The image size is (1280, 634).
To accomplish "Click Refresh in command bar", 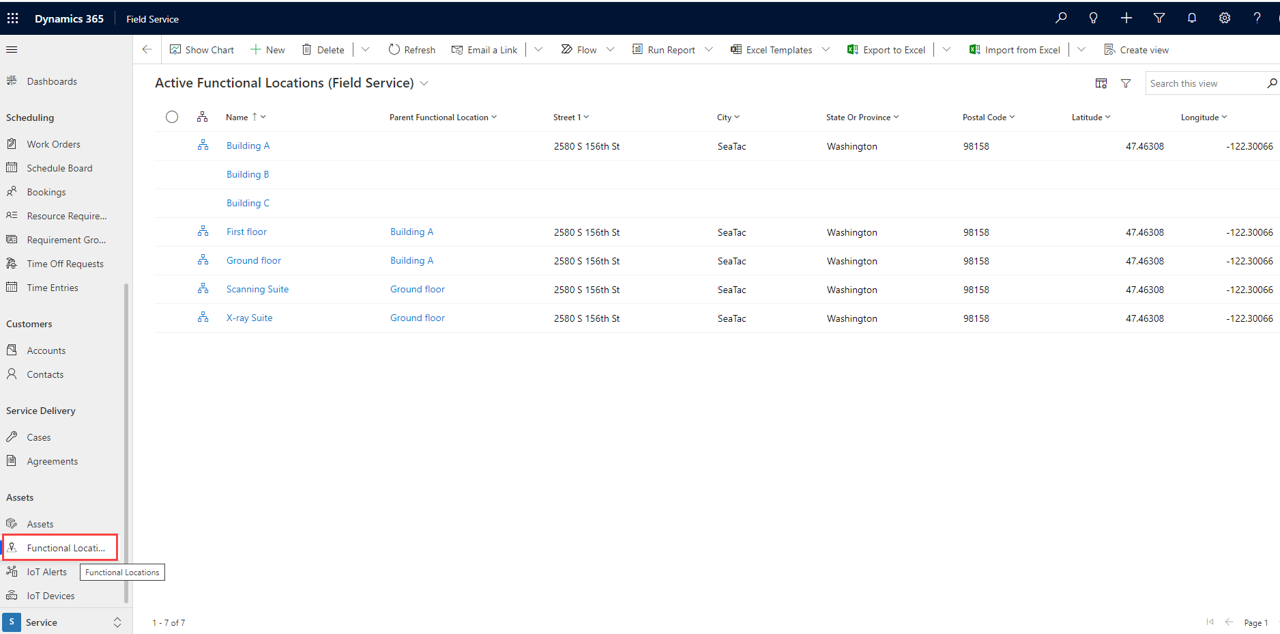I will pos(412,49).
